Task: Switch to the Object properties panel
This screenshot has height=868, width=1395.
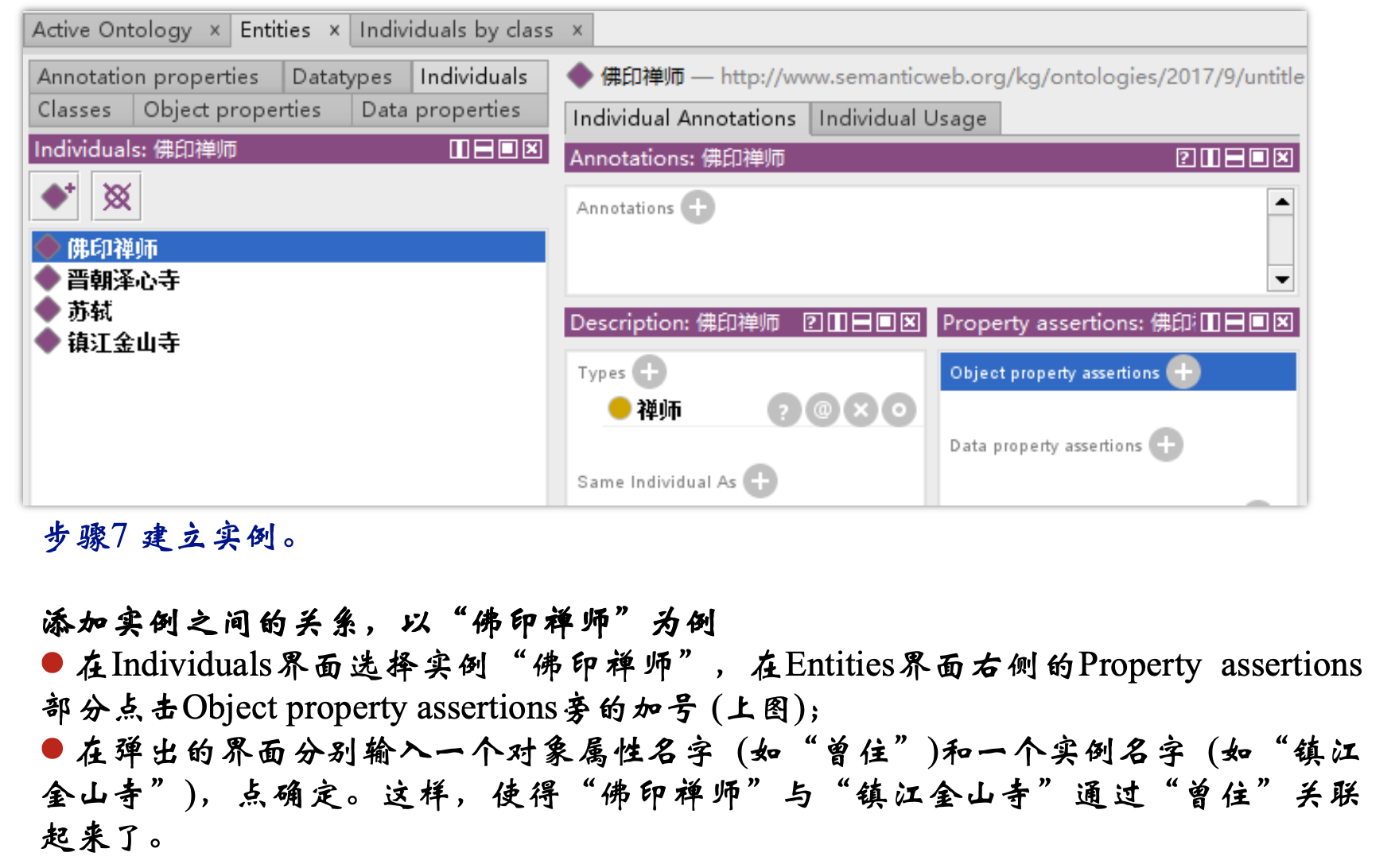Action: pyautogui.click(x=231, y=110)
